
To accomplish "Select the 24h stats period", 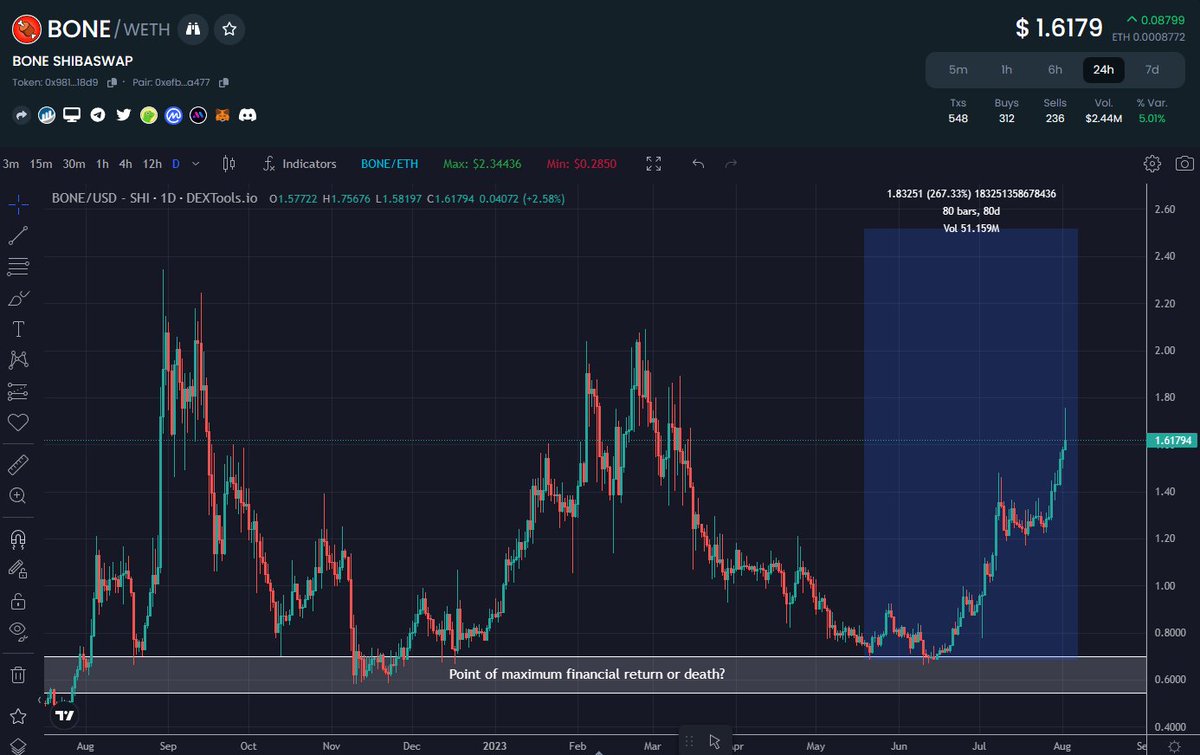I will 1104,69.
